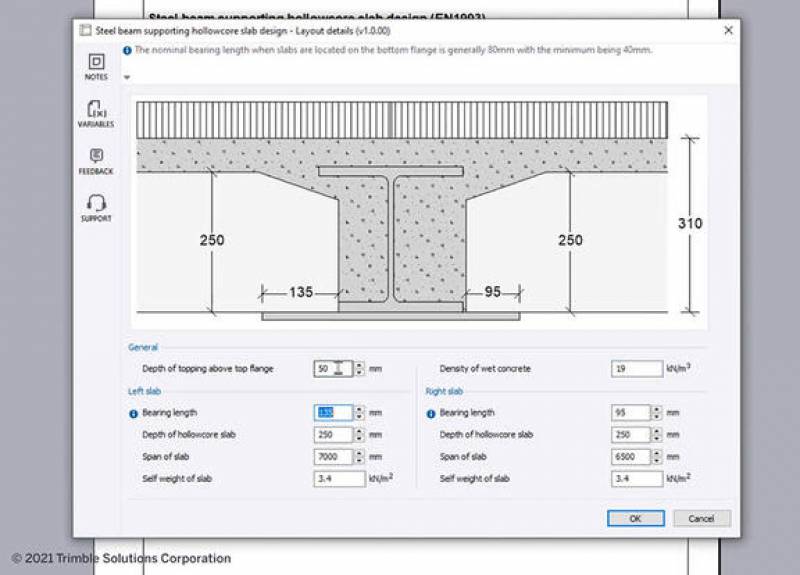Screen dimensions: 800x575
Task: Click the Feedback sidebar icon
Action: pos(96,157)
